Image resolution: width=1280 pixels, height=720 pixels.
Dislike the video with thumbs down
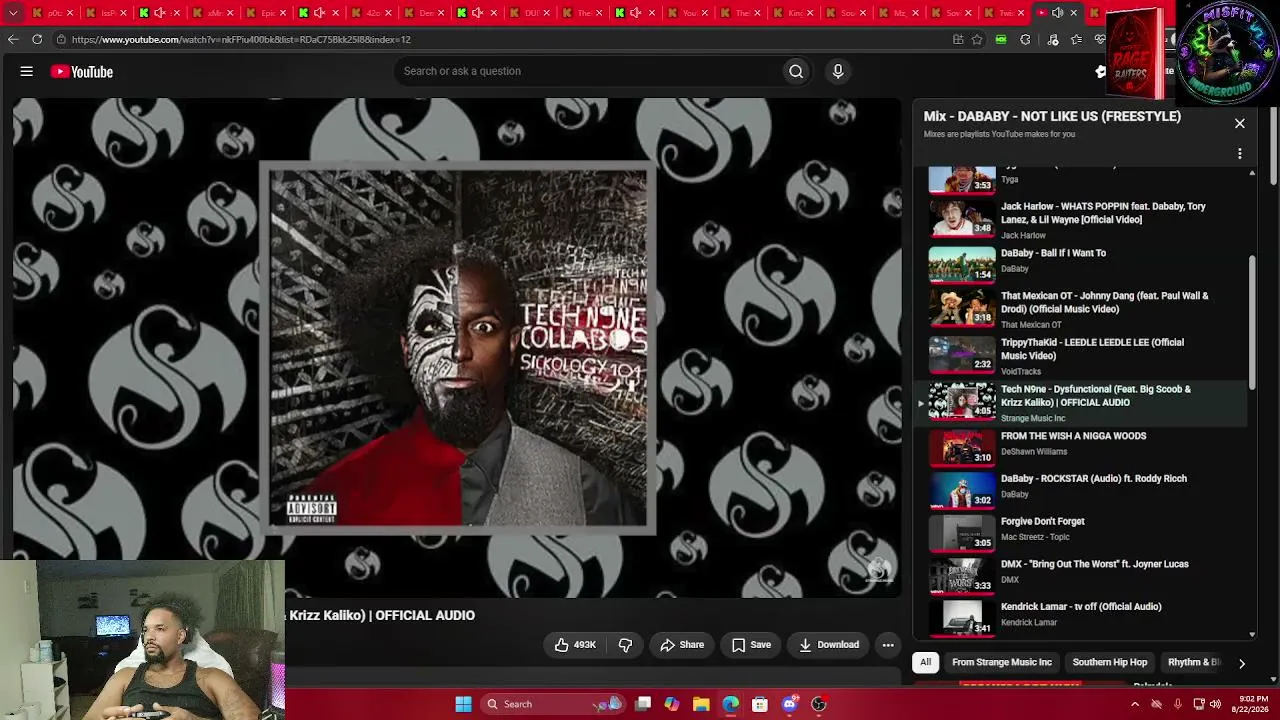point(625,645)
